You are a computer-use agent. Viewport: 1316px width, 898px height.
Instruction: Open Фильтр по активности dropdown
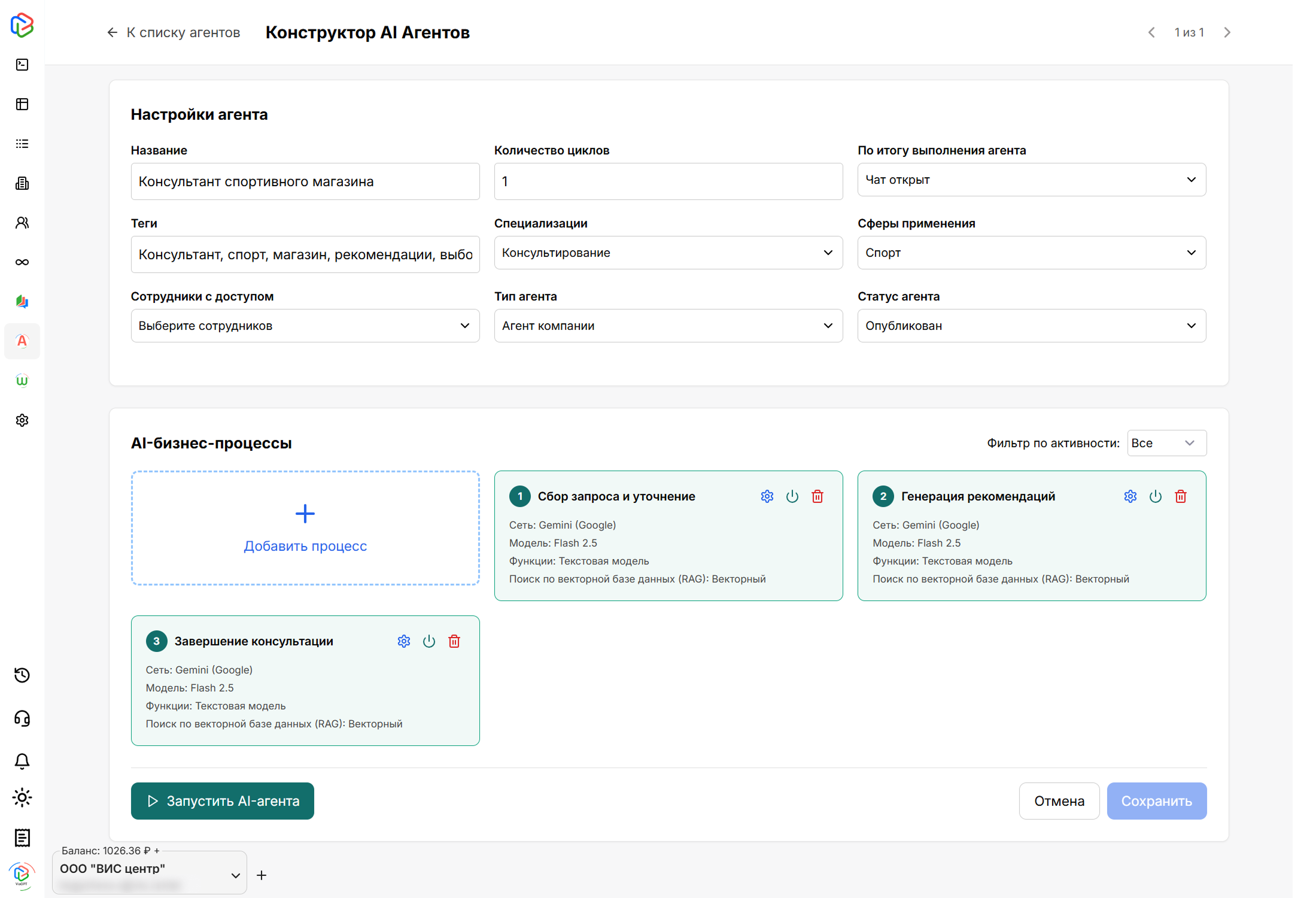(1166, 443)
